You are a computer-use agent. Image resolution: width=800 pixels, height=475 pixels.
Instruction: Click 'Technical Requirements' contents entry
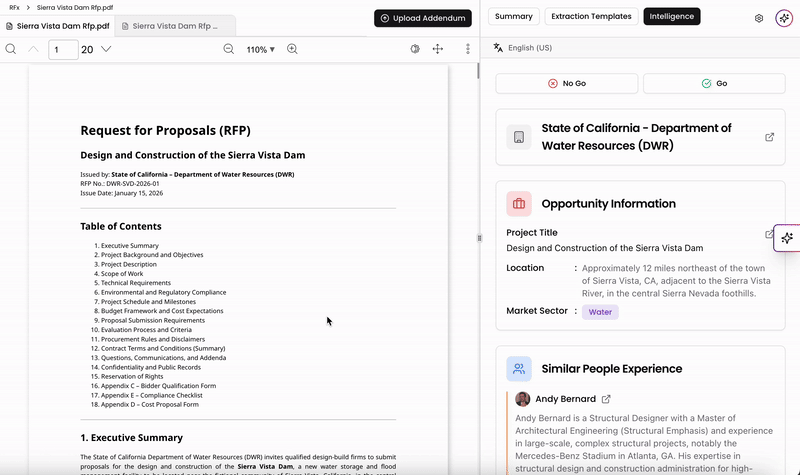tap(136, 283)
